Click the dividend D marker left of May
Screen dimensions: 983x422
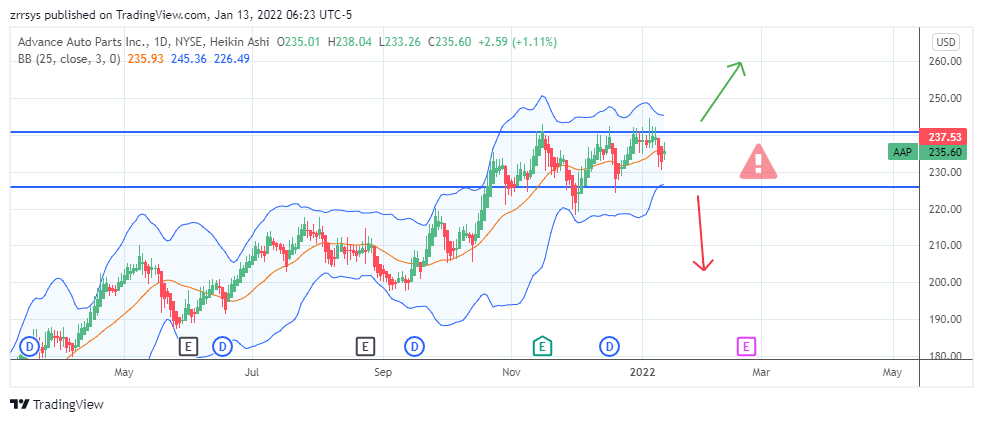pos(29,346)
